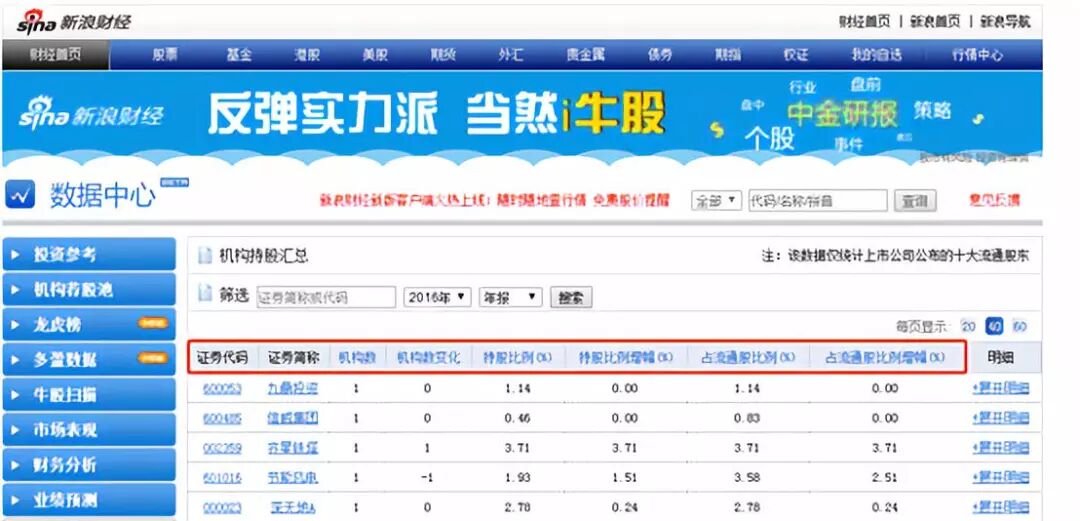The image size is (1080, 521).
Task: Open the 财经首页 tab in the navigation bar
Action: click(55, 54)
